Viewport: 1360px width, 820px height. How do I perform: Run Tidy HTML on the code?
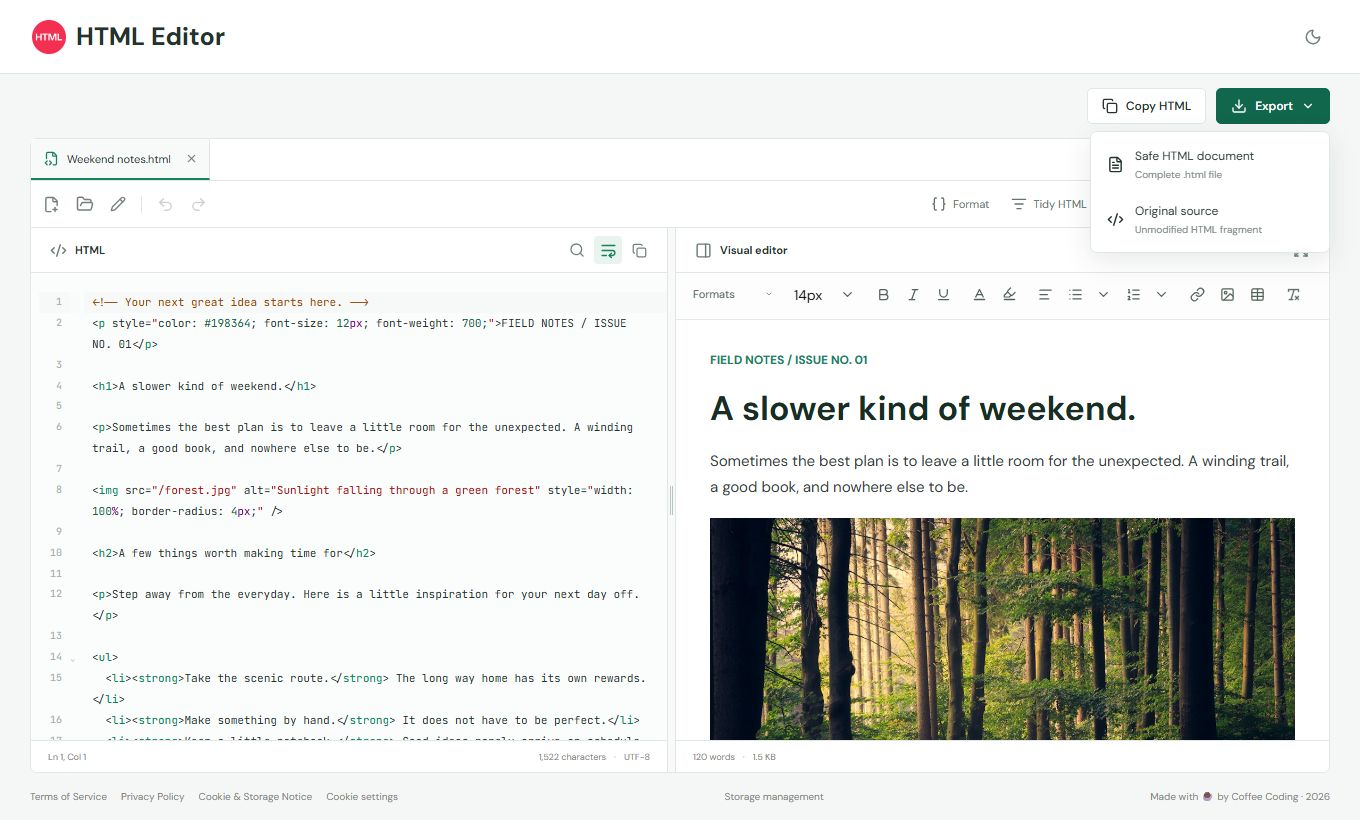(x=1048, y=204)
